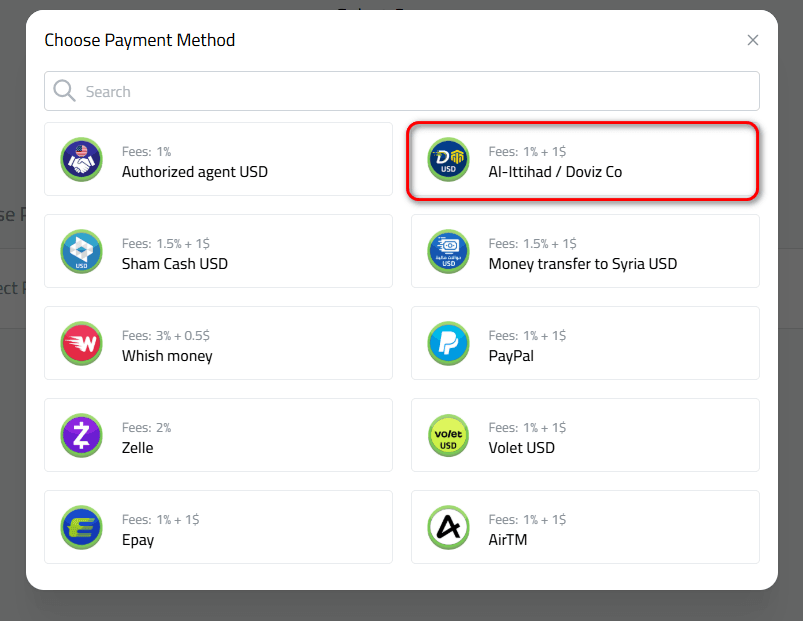Viewport: 803px width, 621px height.
Task: Focus the Search payment methods field
Action: click(402, 91)
